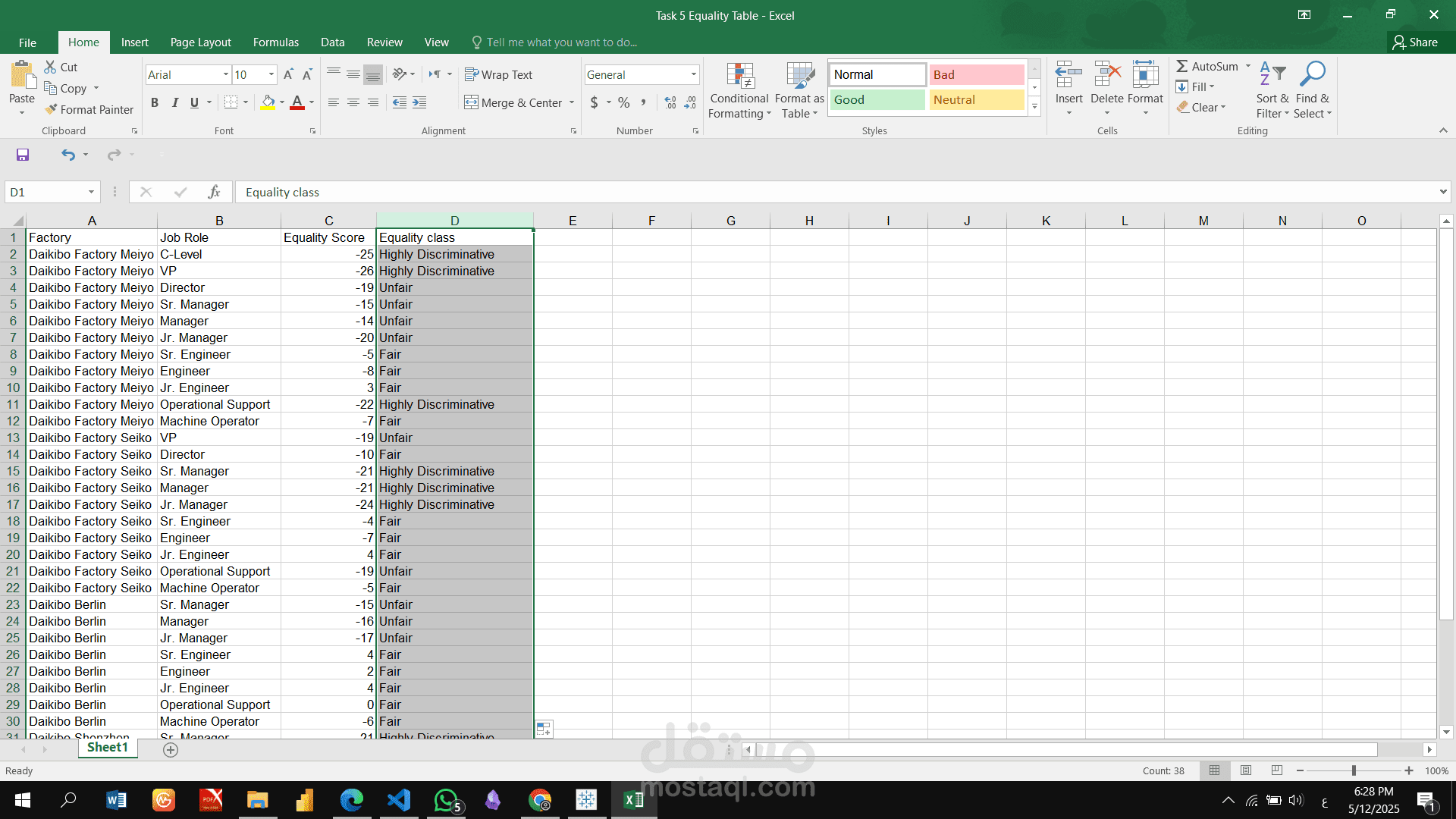This screenshot has height=819, width=1456.
Task: Open the Clear dropdown
Action: 1202,108
